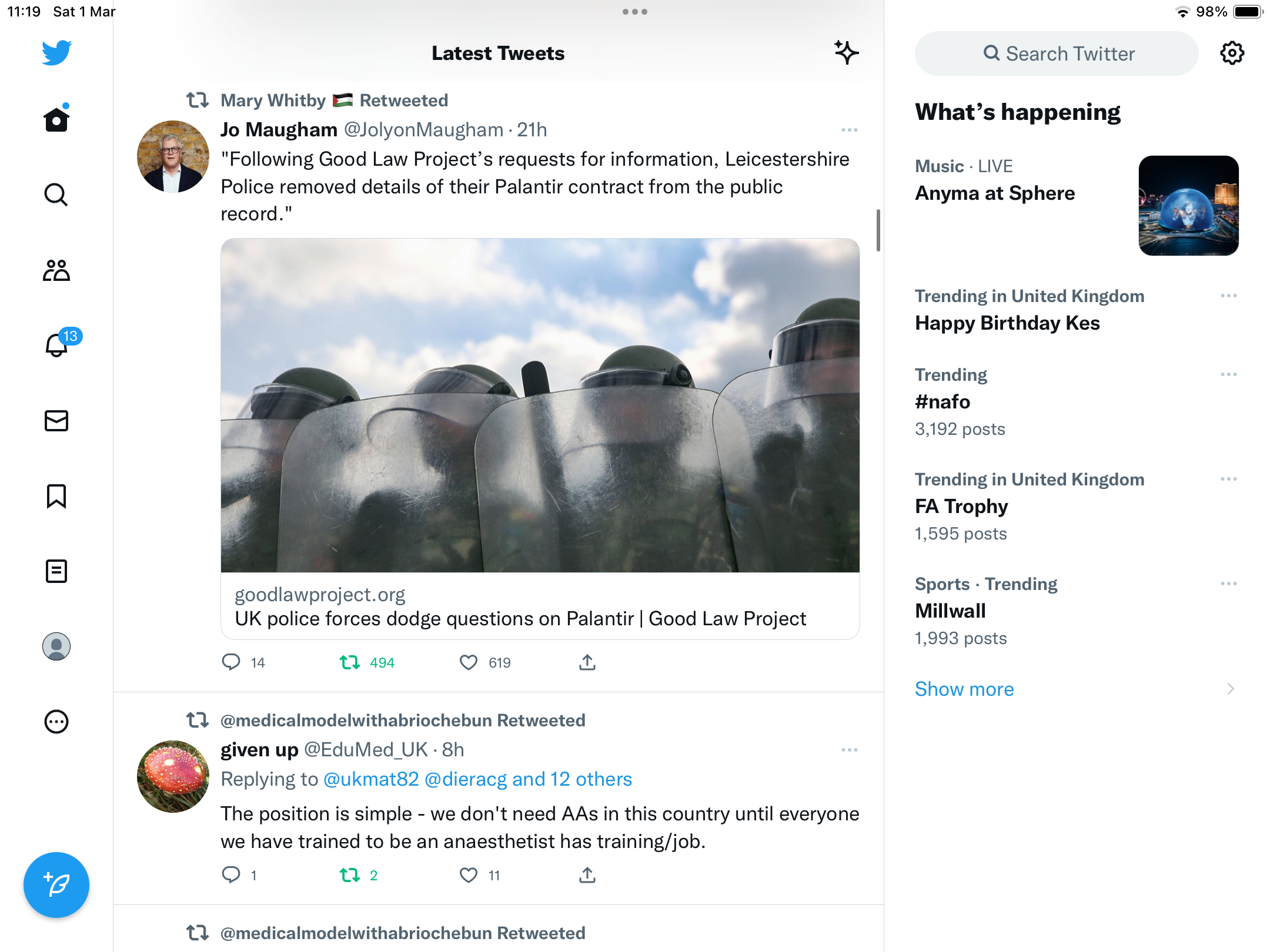Open more options on given up's tweet
The width and height of the screenshot is (1270, 952).
[x=850, y=750]
